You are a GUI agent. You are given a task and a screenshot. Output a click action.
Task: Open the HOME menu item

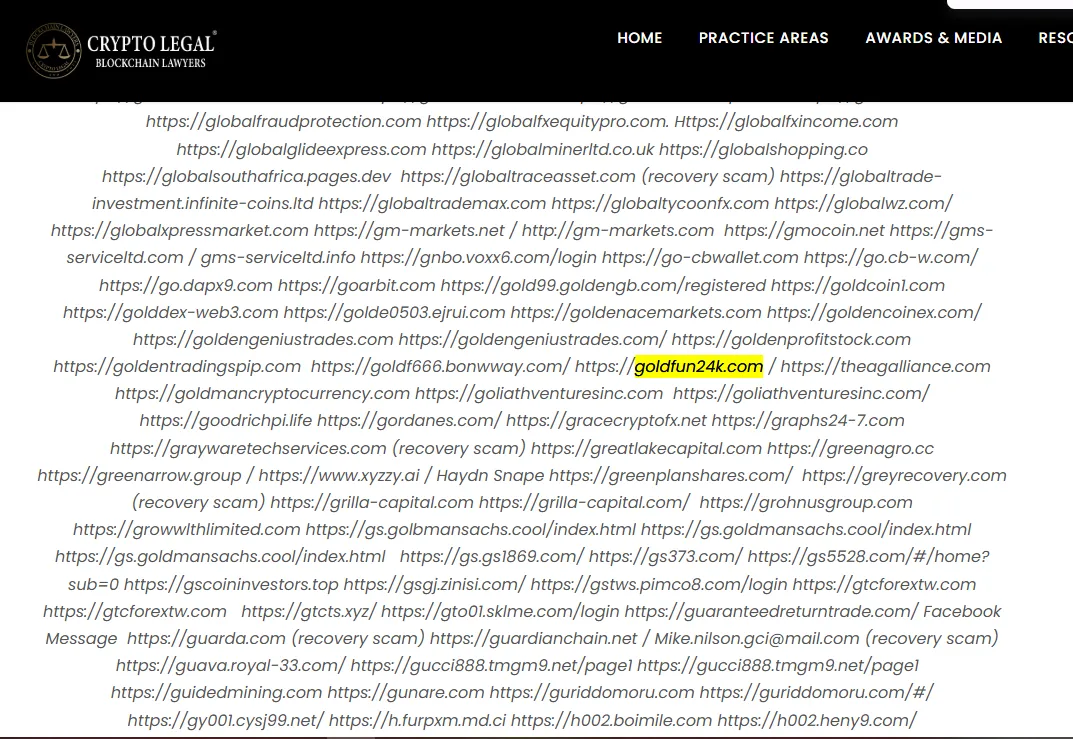tap(639, 38)
